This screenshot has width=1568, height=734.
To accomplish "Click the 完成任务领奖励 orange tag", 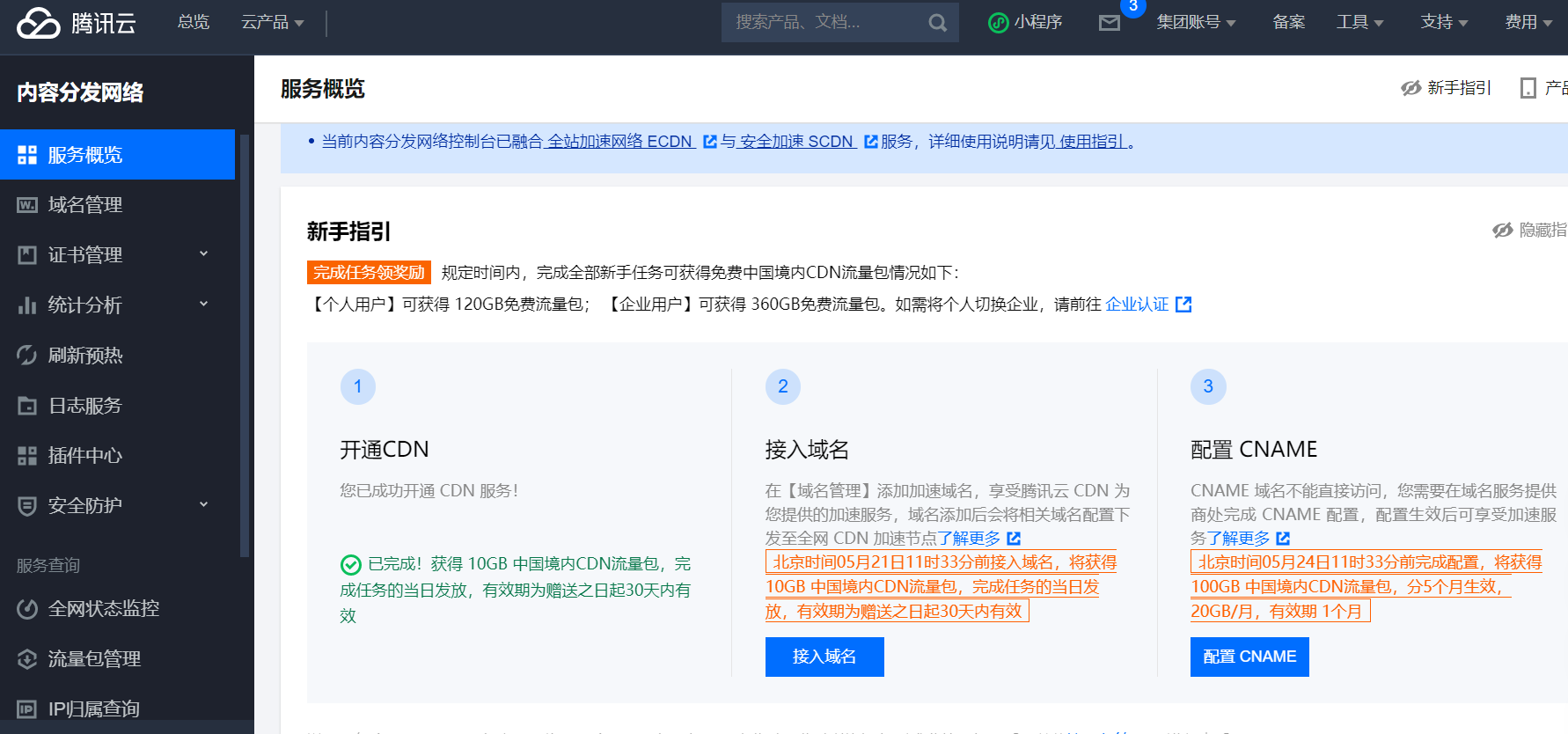I will (x=369, y=273).
